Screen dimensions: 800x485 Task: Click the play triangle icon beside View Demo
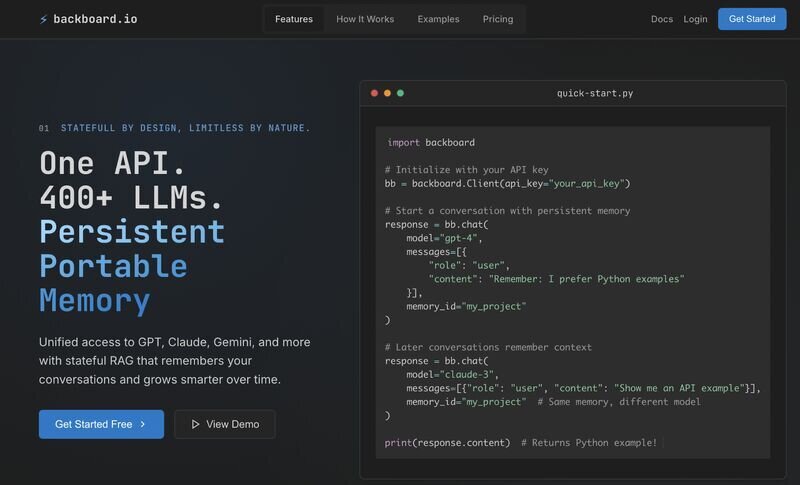click(x=195, y=424)
